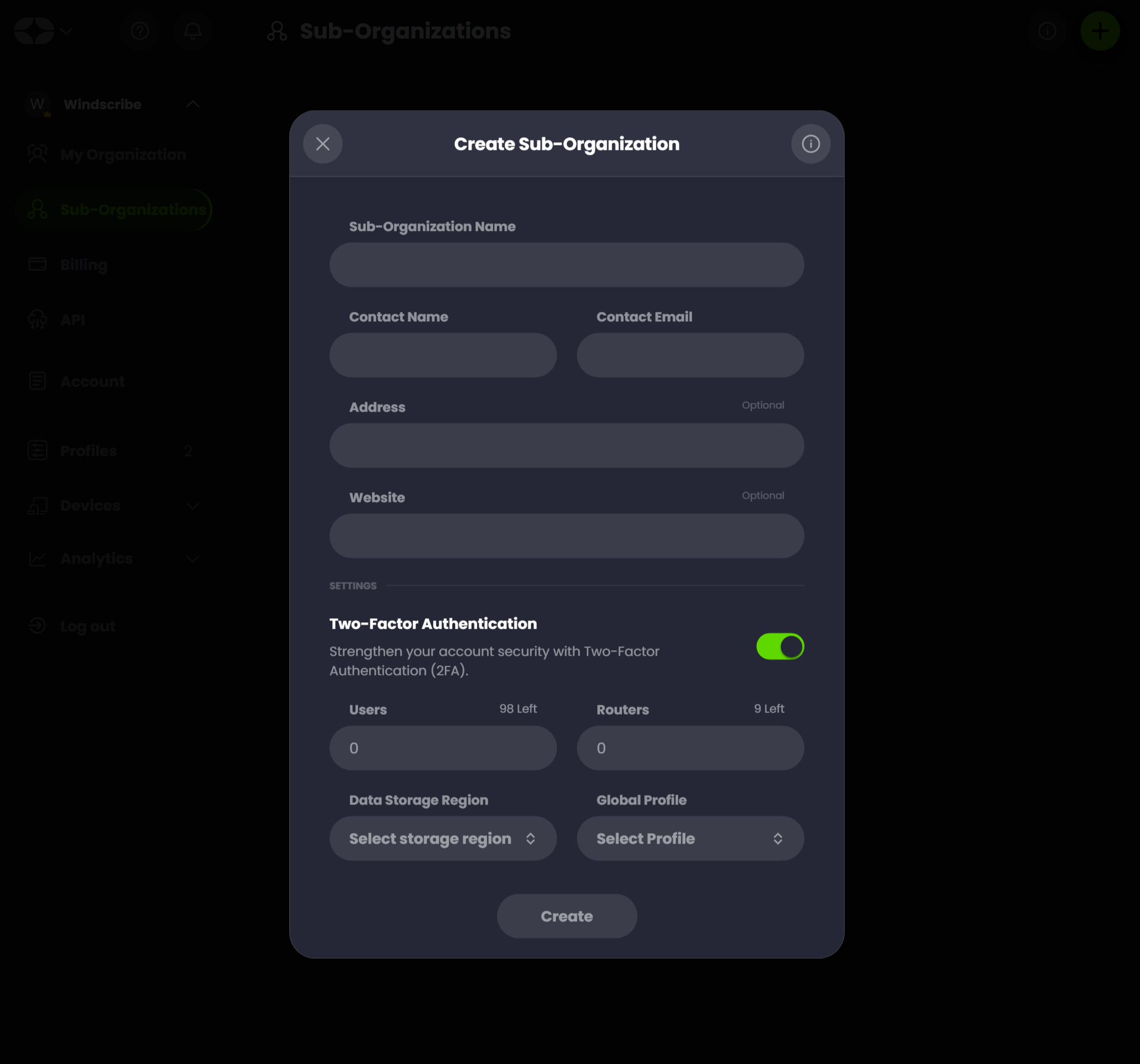1140x1064 pixels.
Task: Open the Select Profile dropdown
Action: point(690,838)
